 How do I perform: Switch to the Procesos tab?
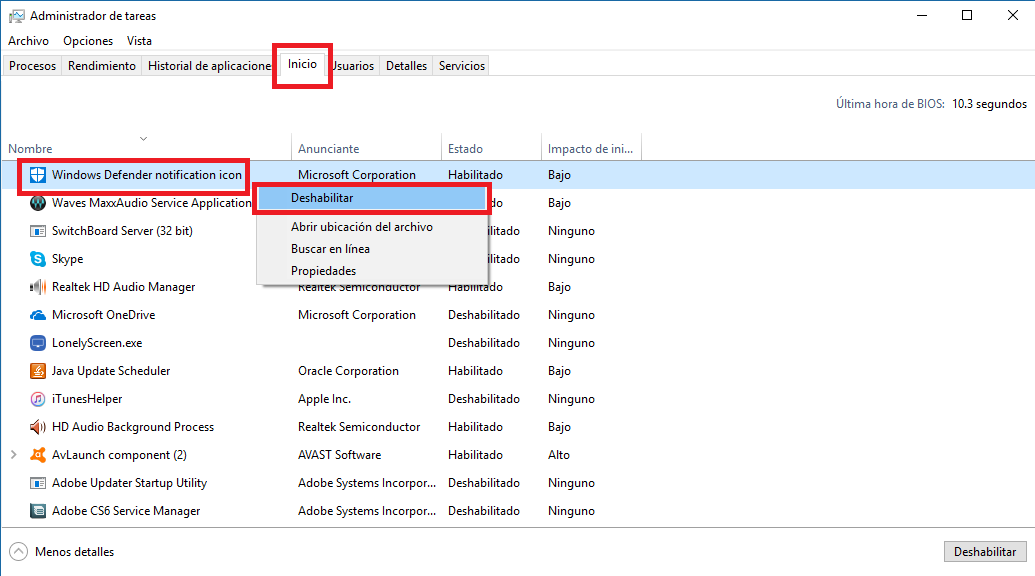point(32,66)
